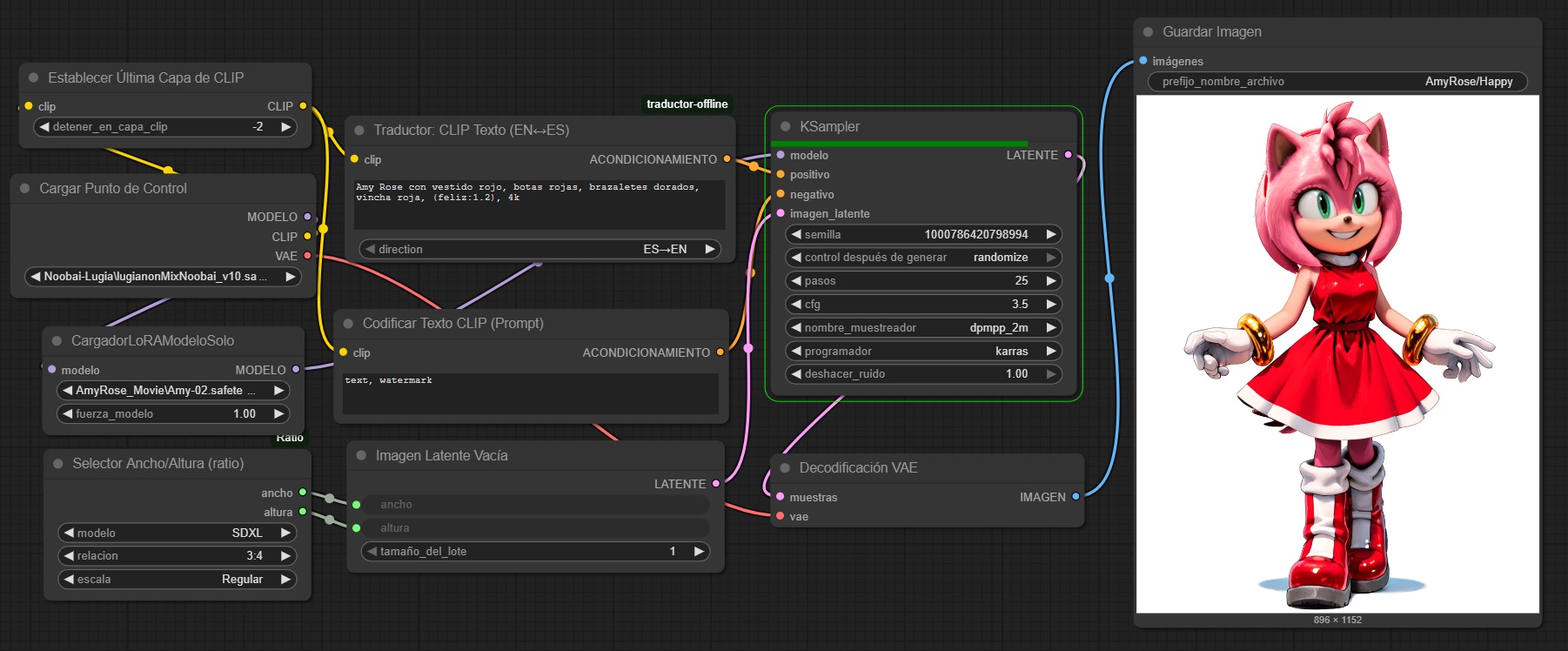Collapse the Cargar Punto de Control node
This screenshot has width=1568, height=651.
point(24,188)
